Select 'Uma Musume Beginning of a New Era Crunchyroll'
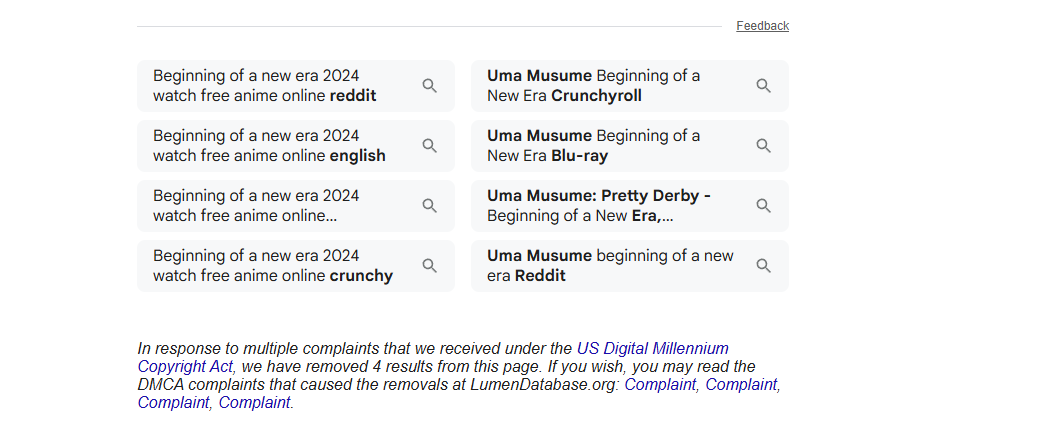Screen dimensions: 1056x439 [x=630, y=86]
